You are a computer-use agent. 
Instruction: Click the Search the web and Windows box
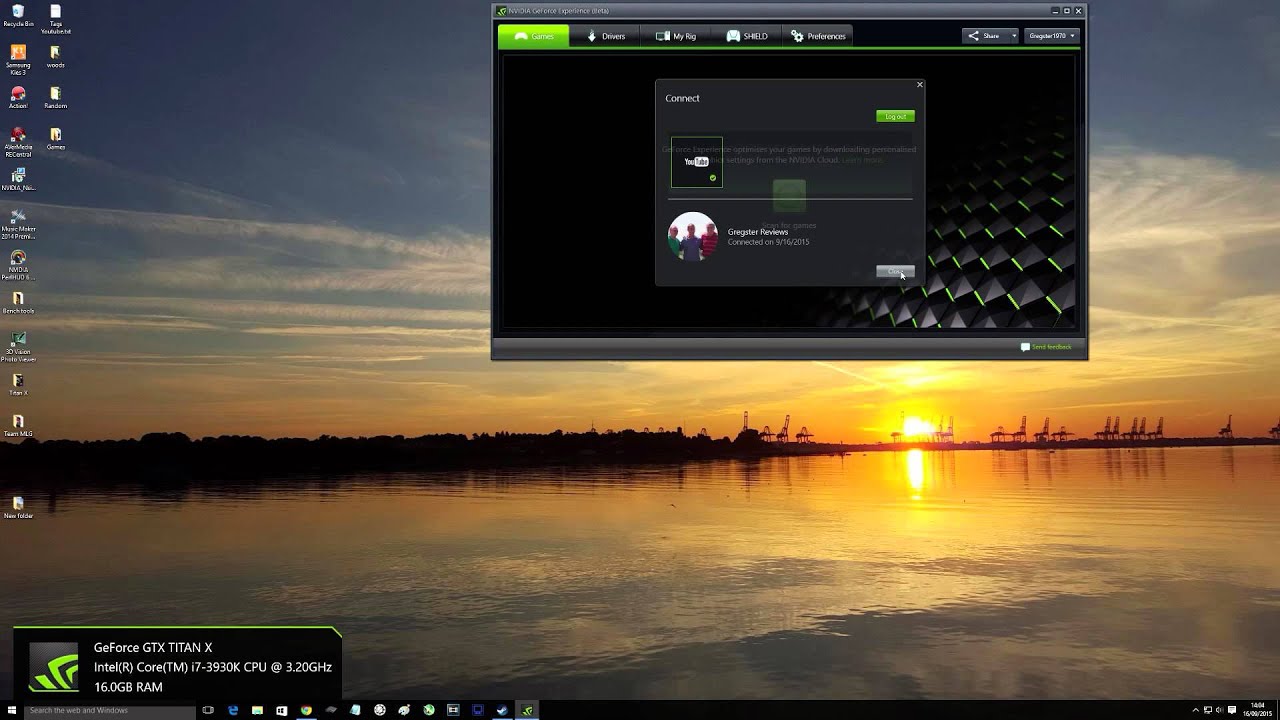point(110,710)
